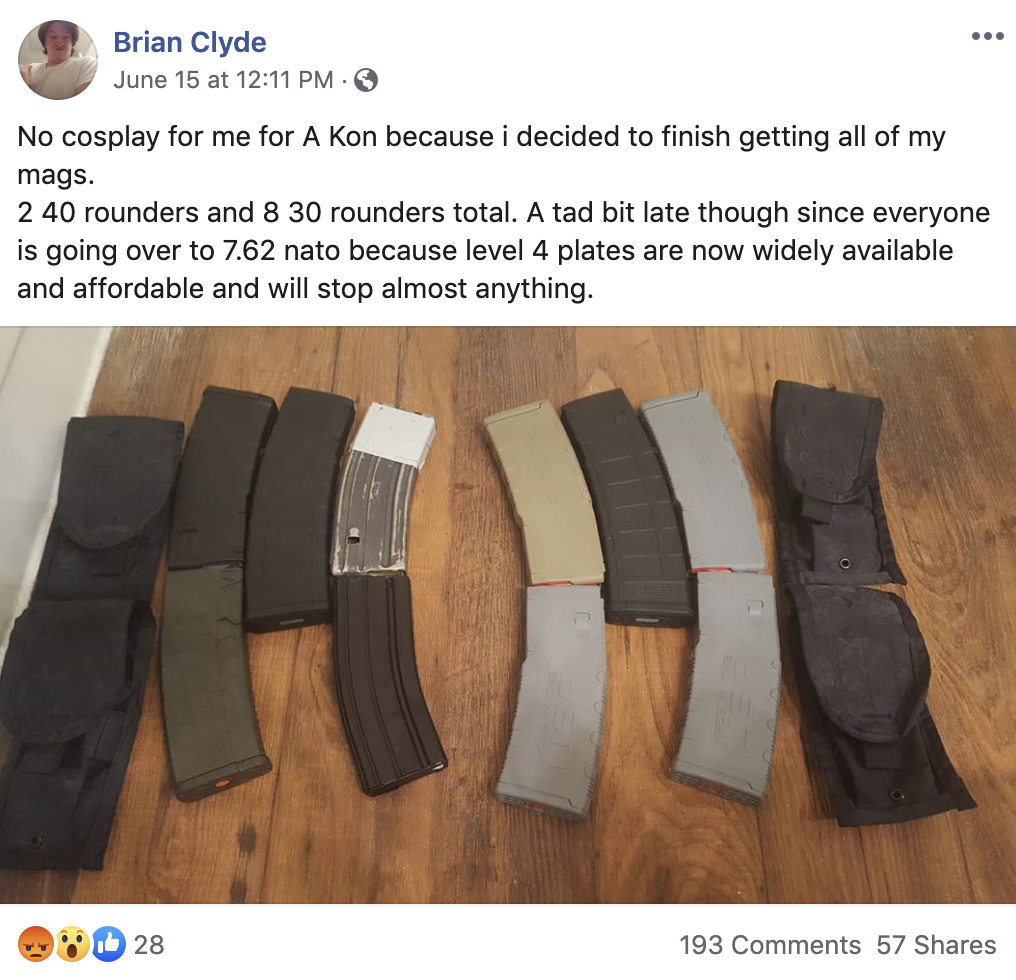Open the Brian Clyde profile name link

189,43
